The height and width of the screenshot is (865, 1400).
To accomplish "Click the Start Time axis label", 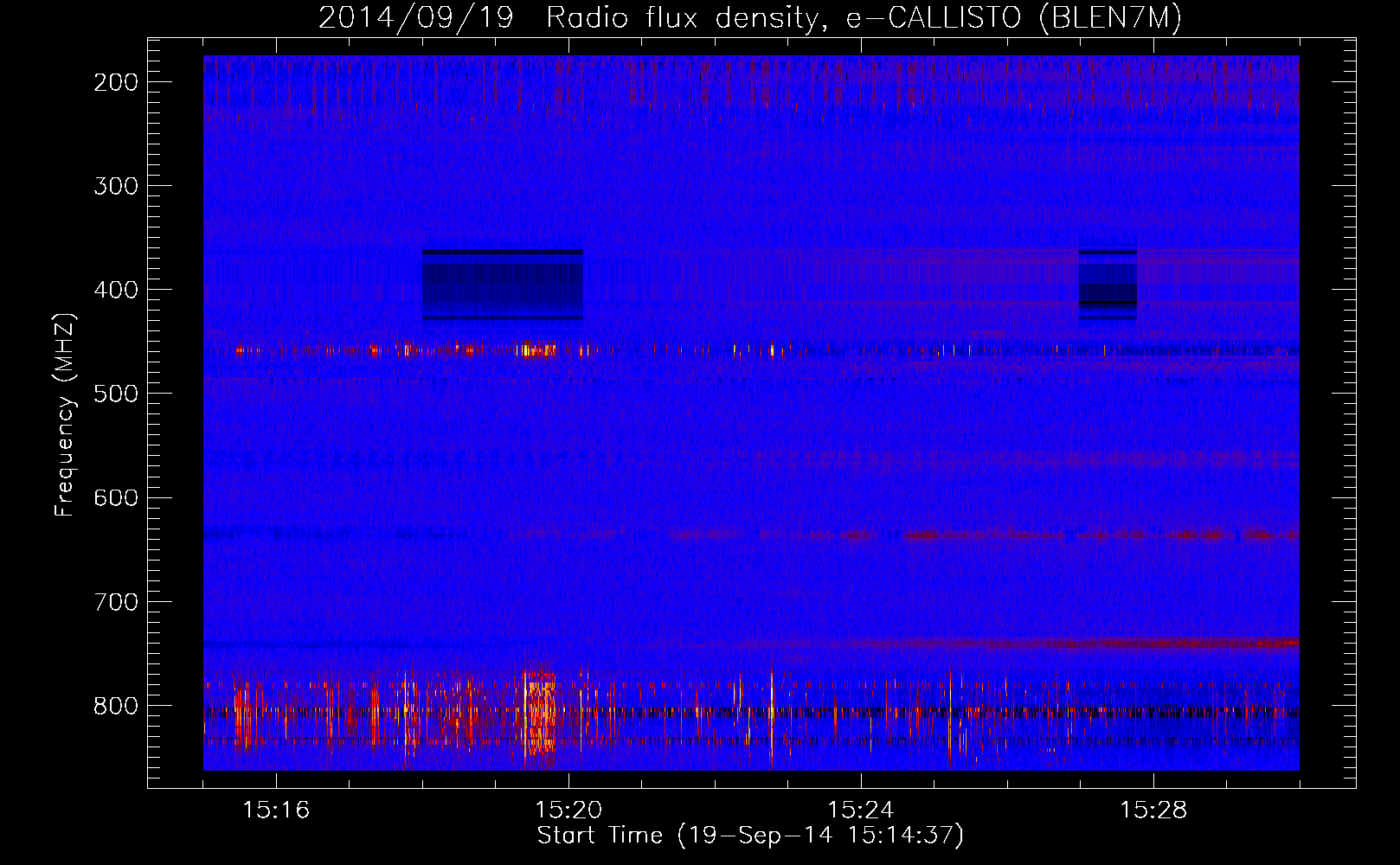I will click(749, 836).
